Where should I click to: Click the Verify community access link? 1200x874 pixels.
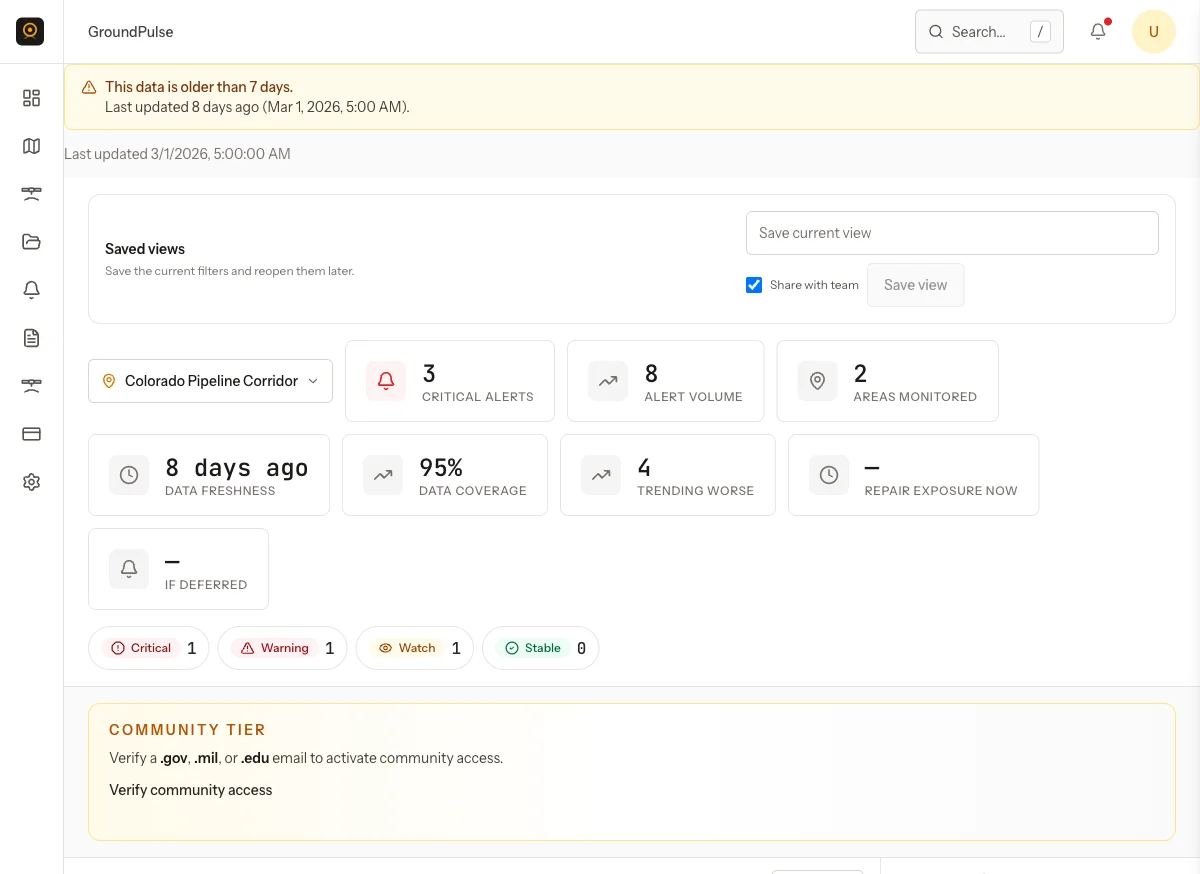190,790
